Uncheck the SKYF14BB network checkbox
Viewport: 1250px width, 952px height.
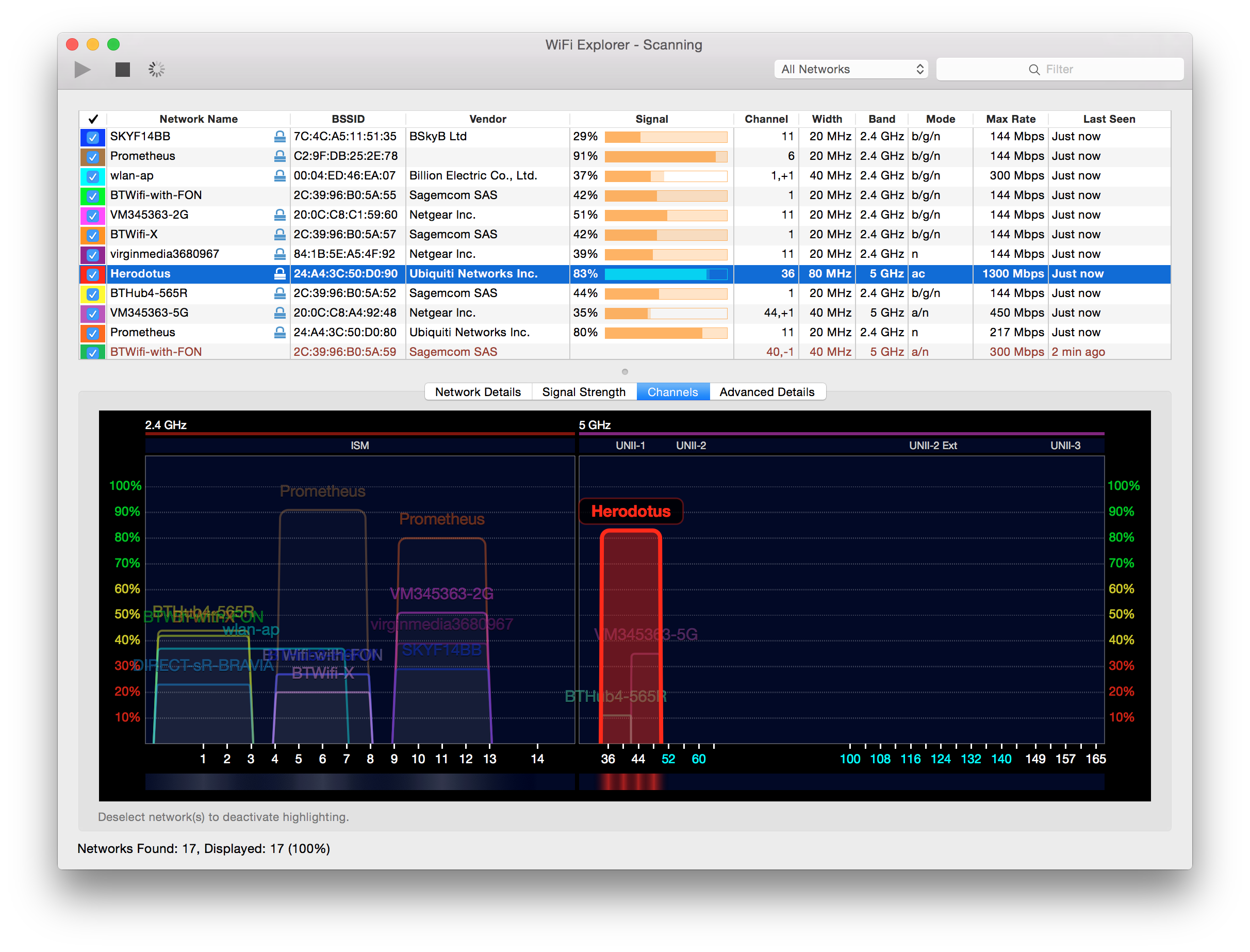tap(93, 137)
